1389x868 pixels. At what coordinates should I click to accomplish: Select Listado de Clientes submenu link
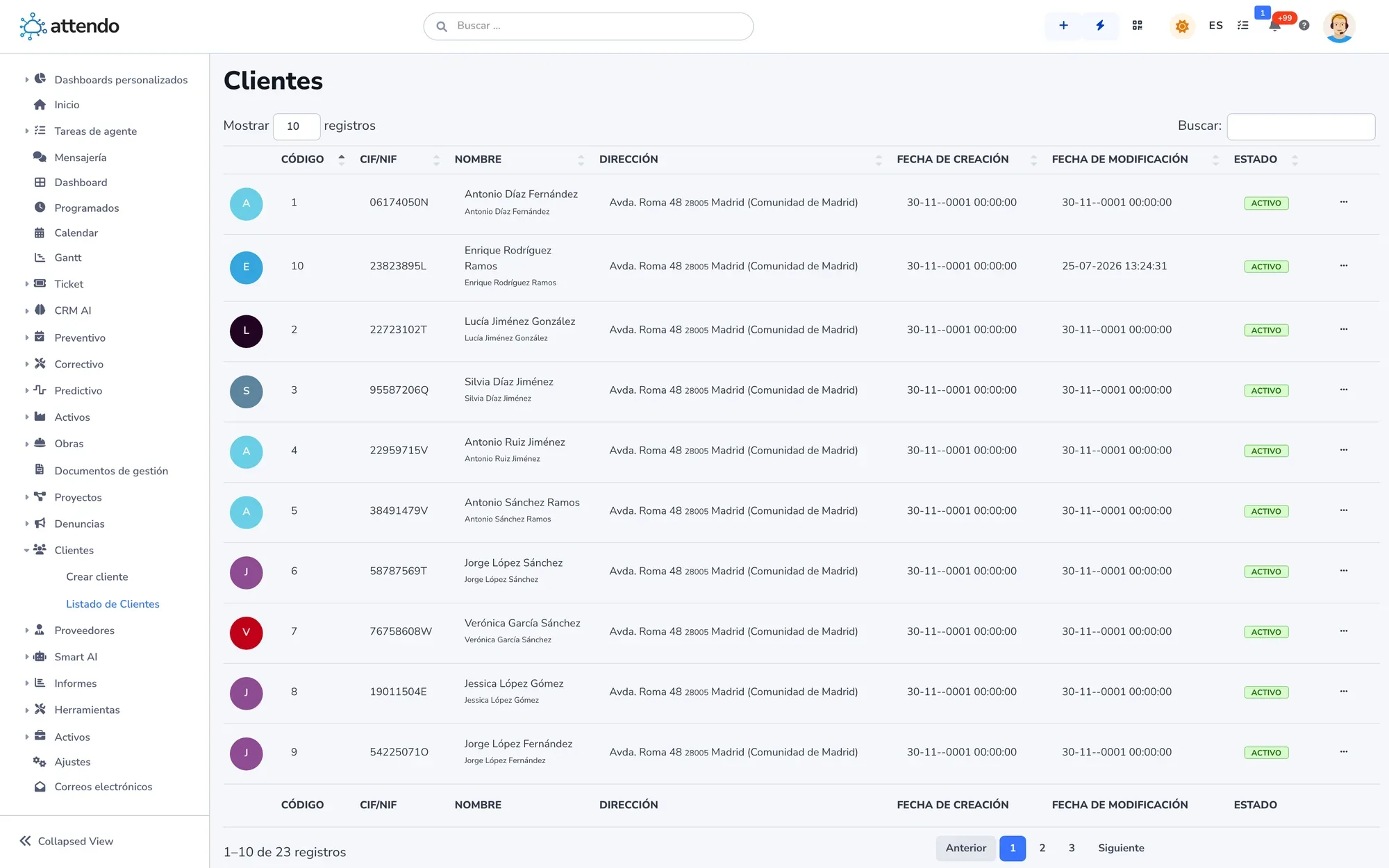point(113,604)
